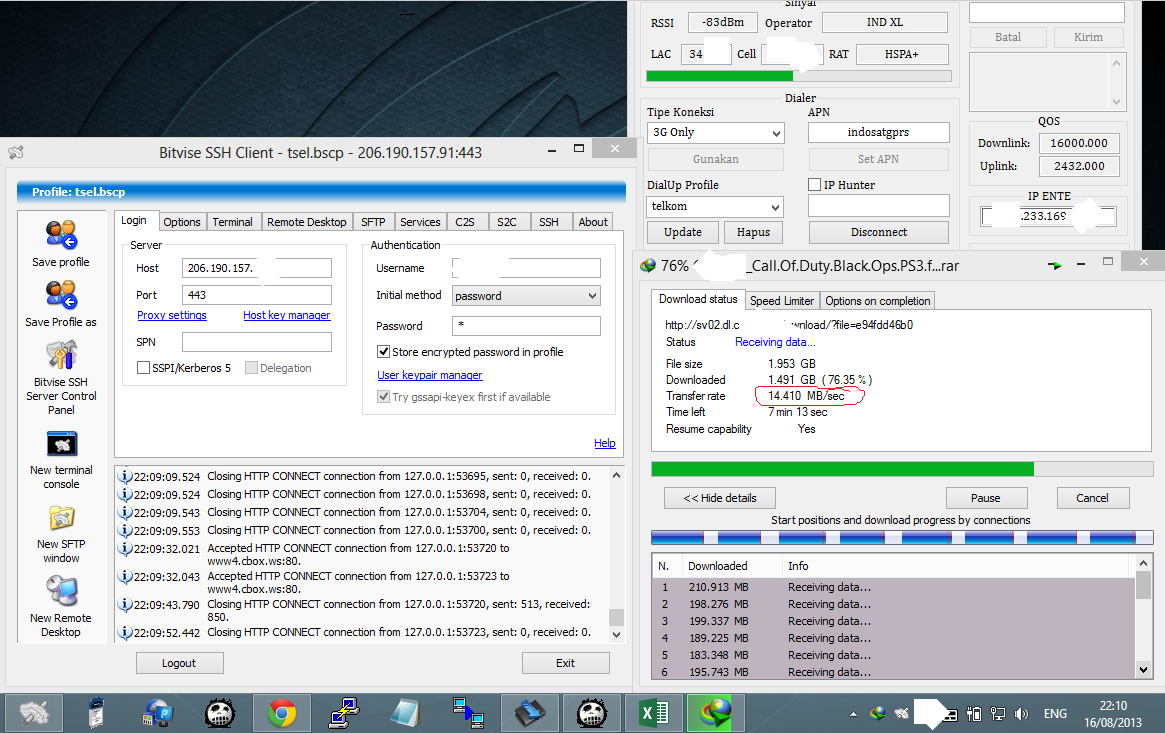Click the dark folder taskbar icon
Image resolution: width=1165 pixels, height=733 pixels.
point(530,714)
